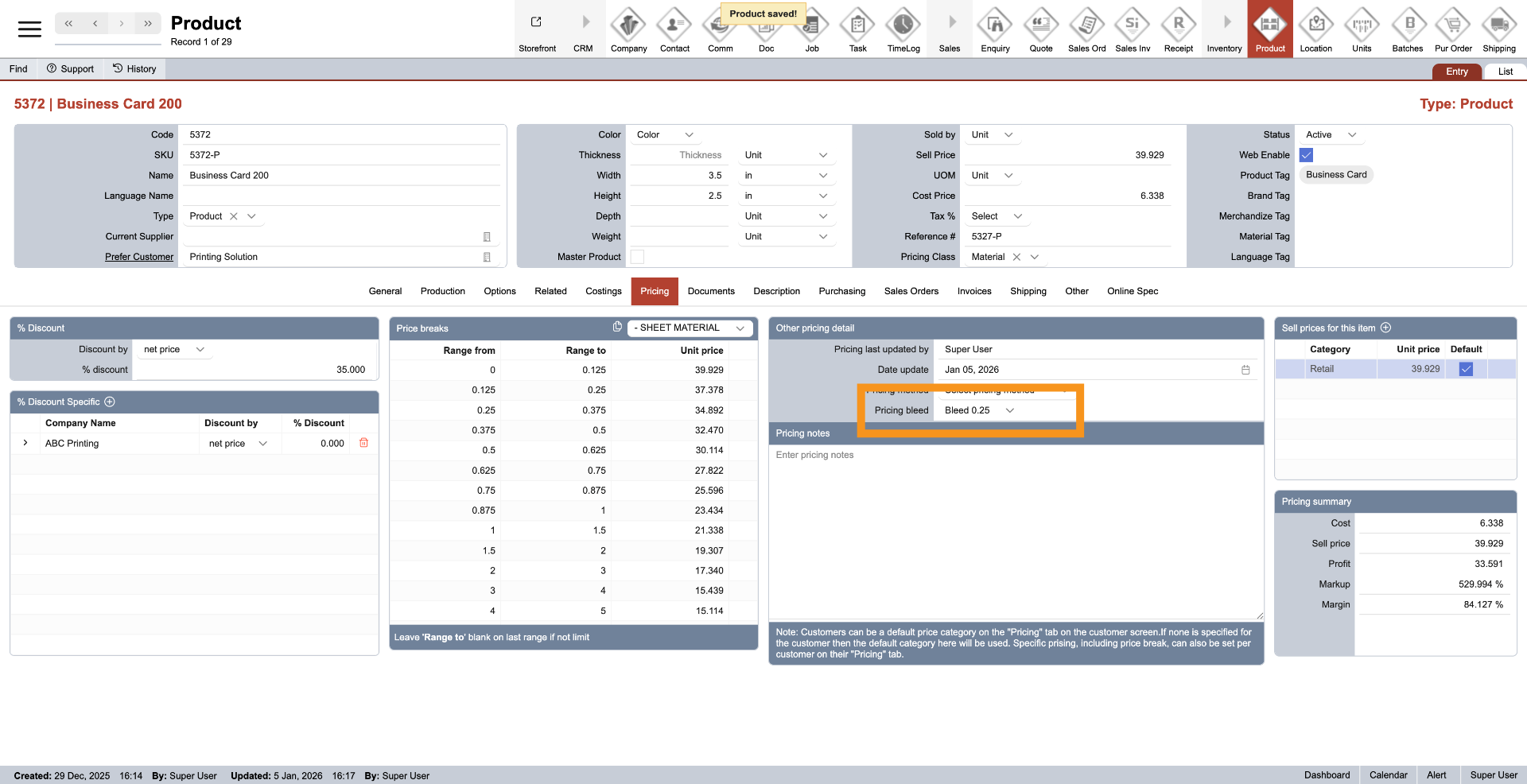1527x784 pixels.
Task: Open the hamburger main menu
Action: [x=29, y=29]
